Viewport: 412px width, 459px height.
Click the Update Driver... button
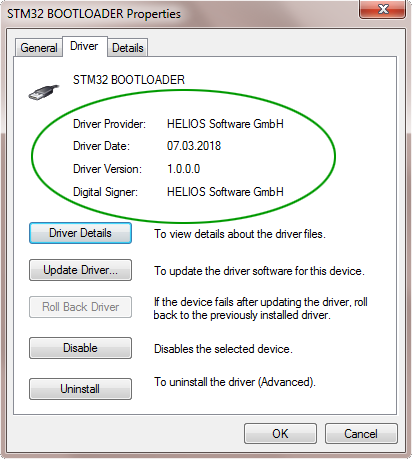pos(80,270)
